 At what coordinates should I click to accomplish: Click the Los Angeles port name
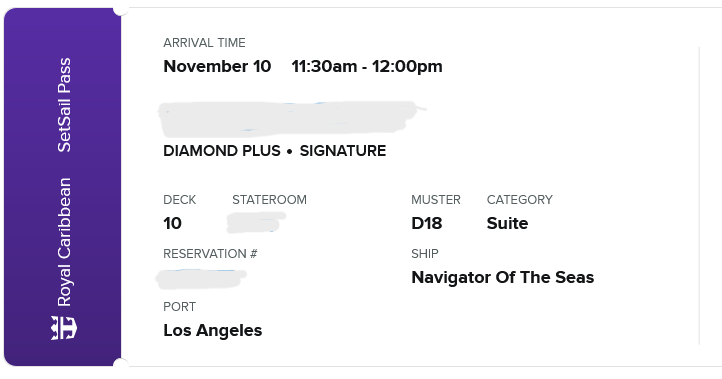click(212, 331)
